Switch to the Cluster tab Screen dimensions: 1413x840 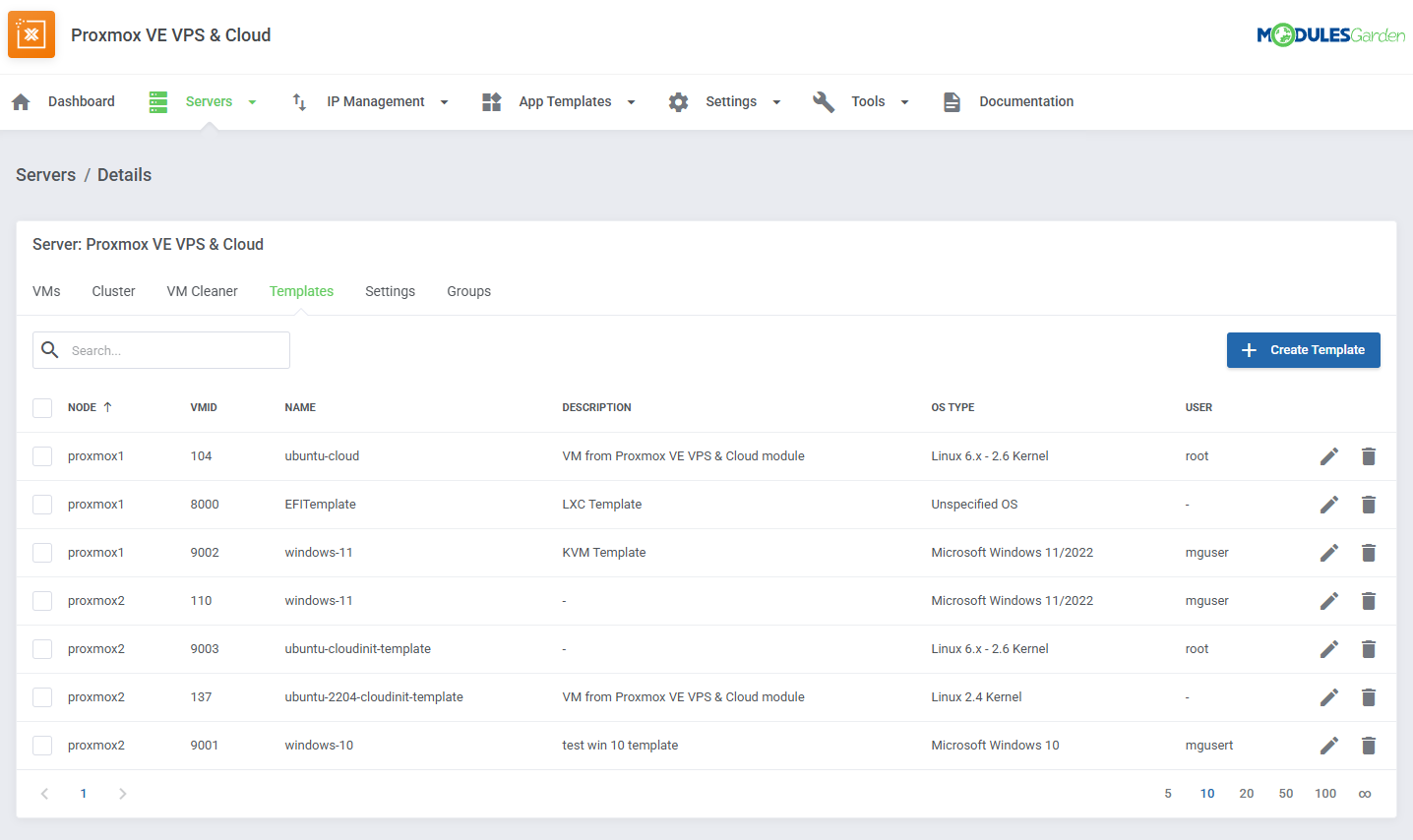pos(112,291)
